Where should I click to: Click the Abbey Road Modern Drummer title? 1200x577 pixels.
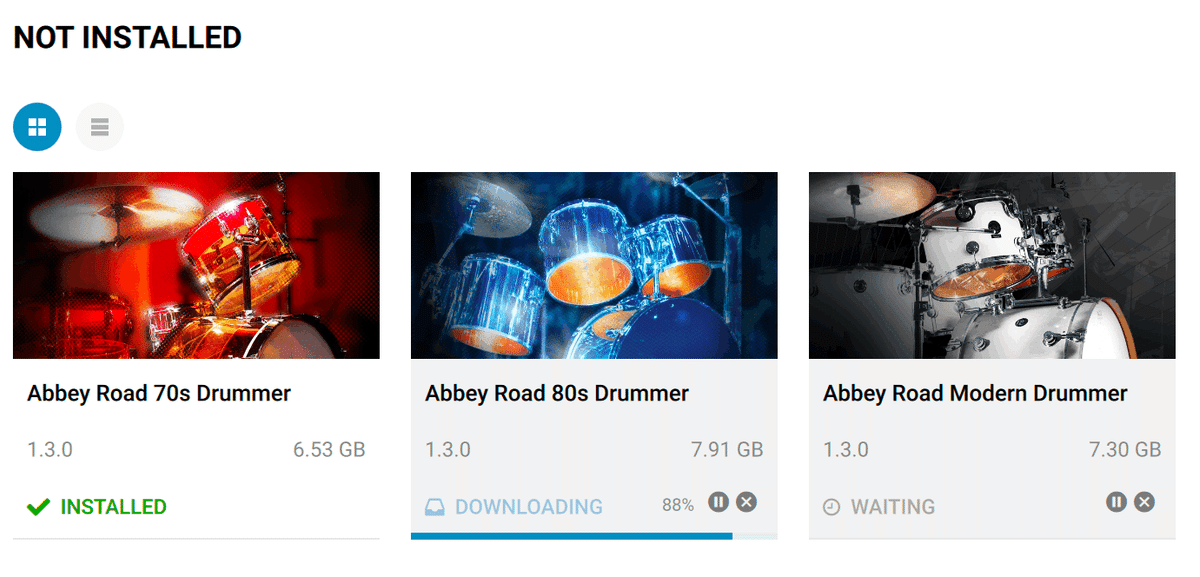click(975, 393)
